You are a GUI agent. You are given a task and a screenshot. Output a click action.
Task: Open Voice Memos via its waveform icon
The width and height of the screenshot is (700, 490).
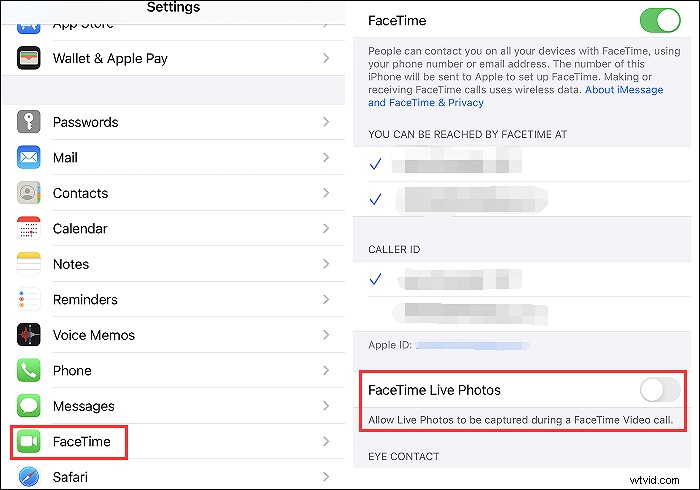pyautogui.click(x=29, y=335)
